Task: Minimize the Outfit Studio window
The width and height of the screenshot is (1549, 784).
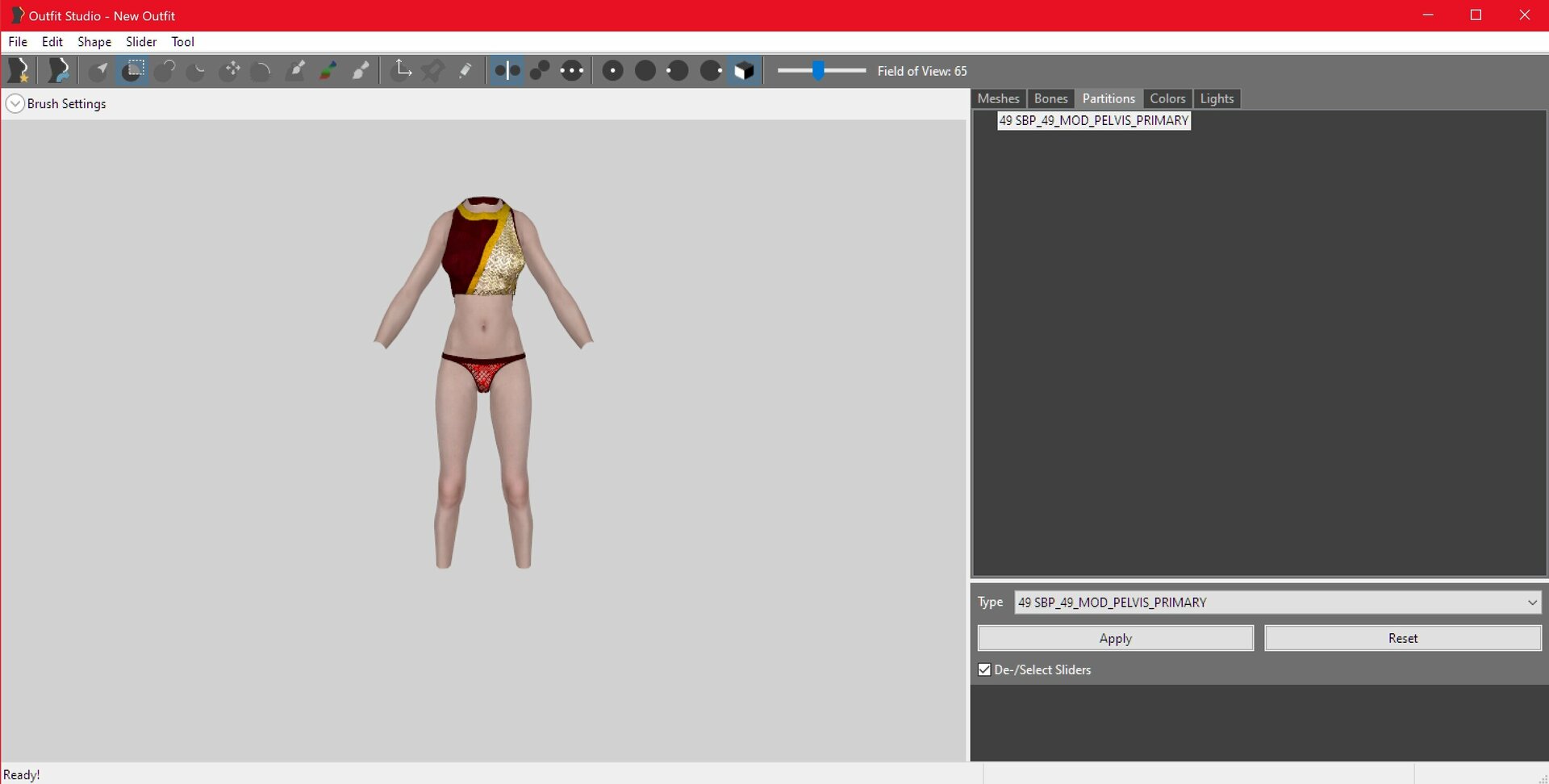Action: click(1428, 15)
